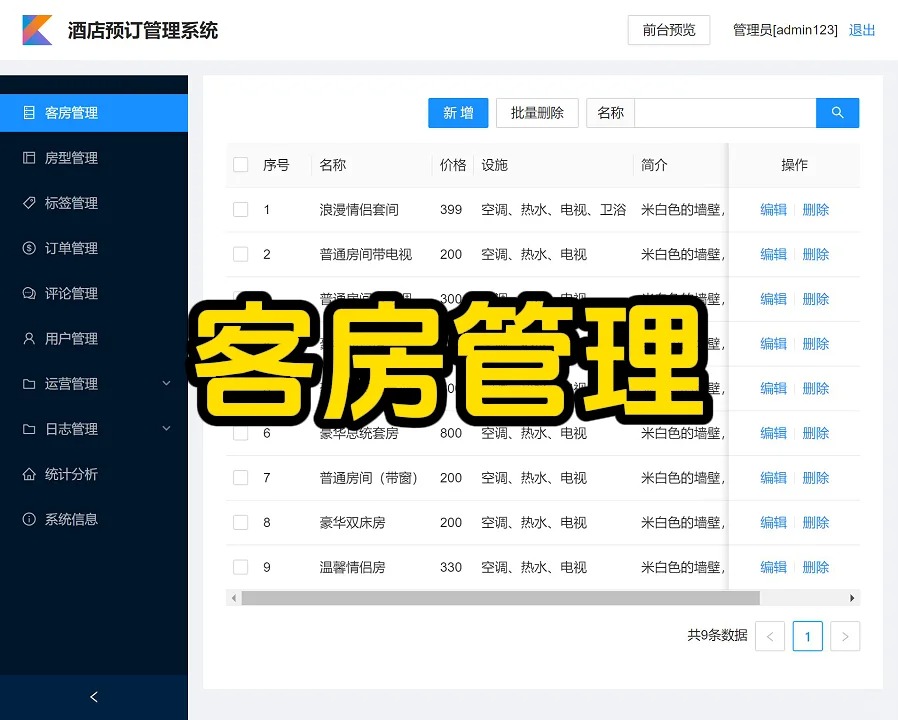The height and width of the screenshot is (720, 898).
Task: Open the 客房管理 menu item
Action: point(71,113)
